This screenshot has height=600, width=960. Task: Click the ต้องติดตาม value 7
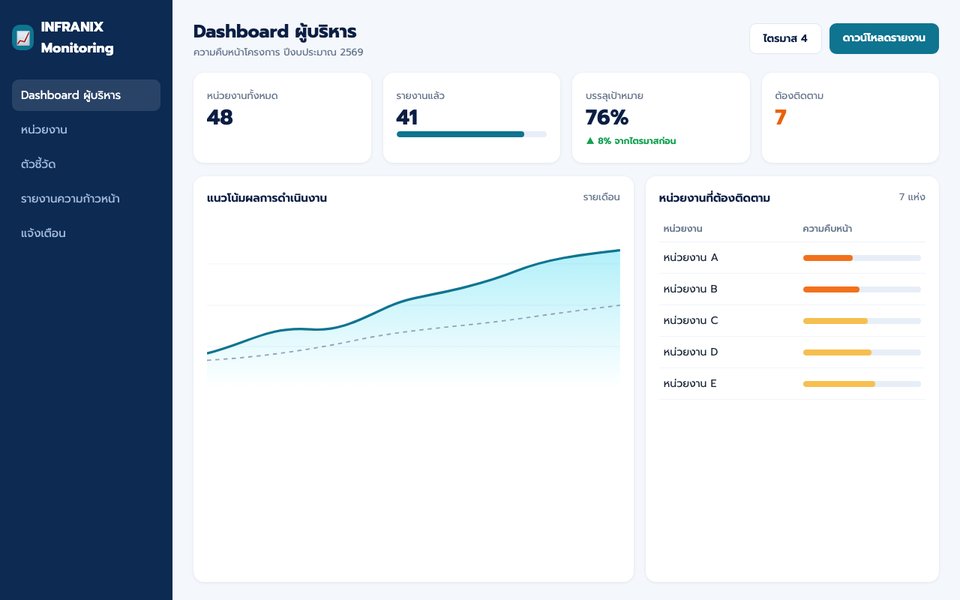pyautogui.click(x=780, y=117)
